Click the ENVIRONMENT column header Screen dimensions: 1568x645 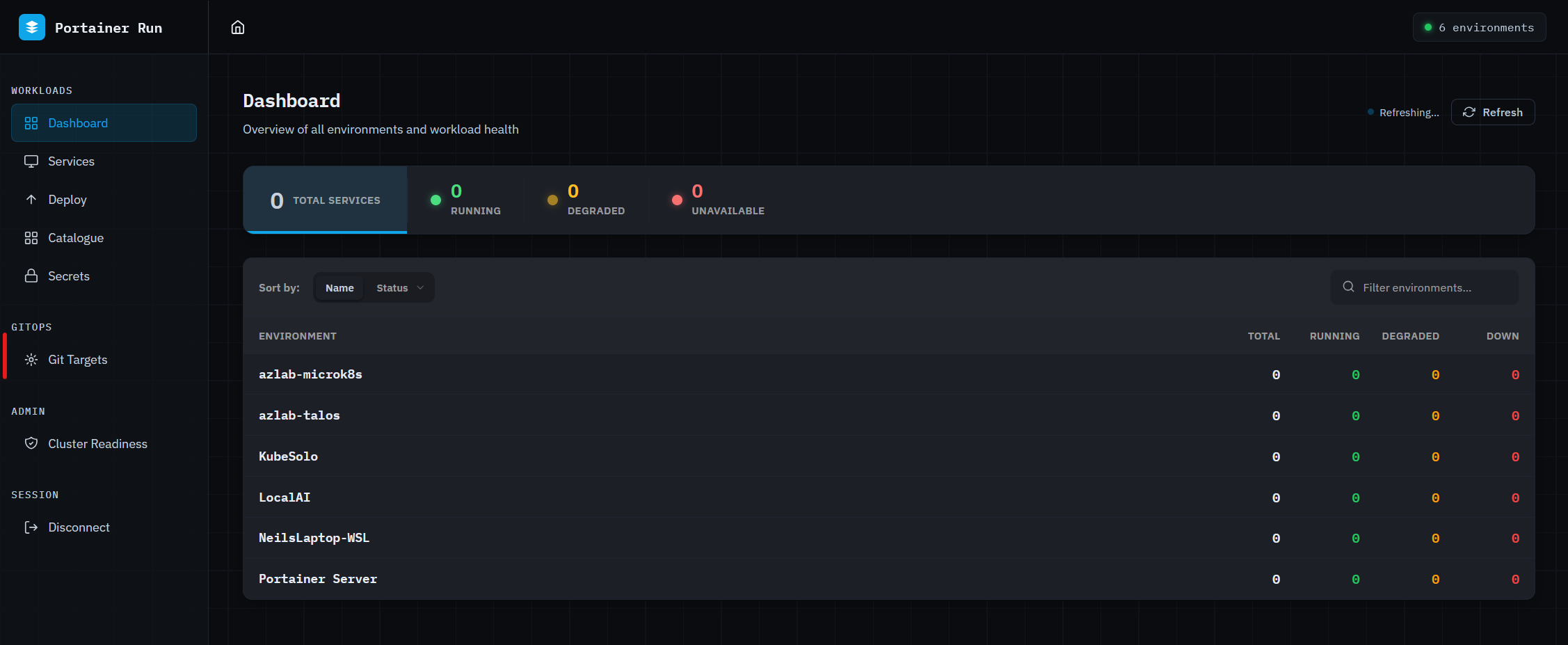click(x=298, y=336)
